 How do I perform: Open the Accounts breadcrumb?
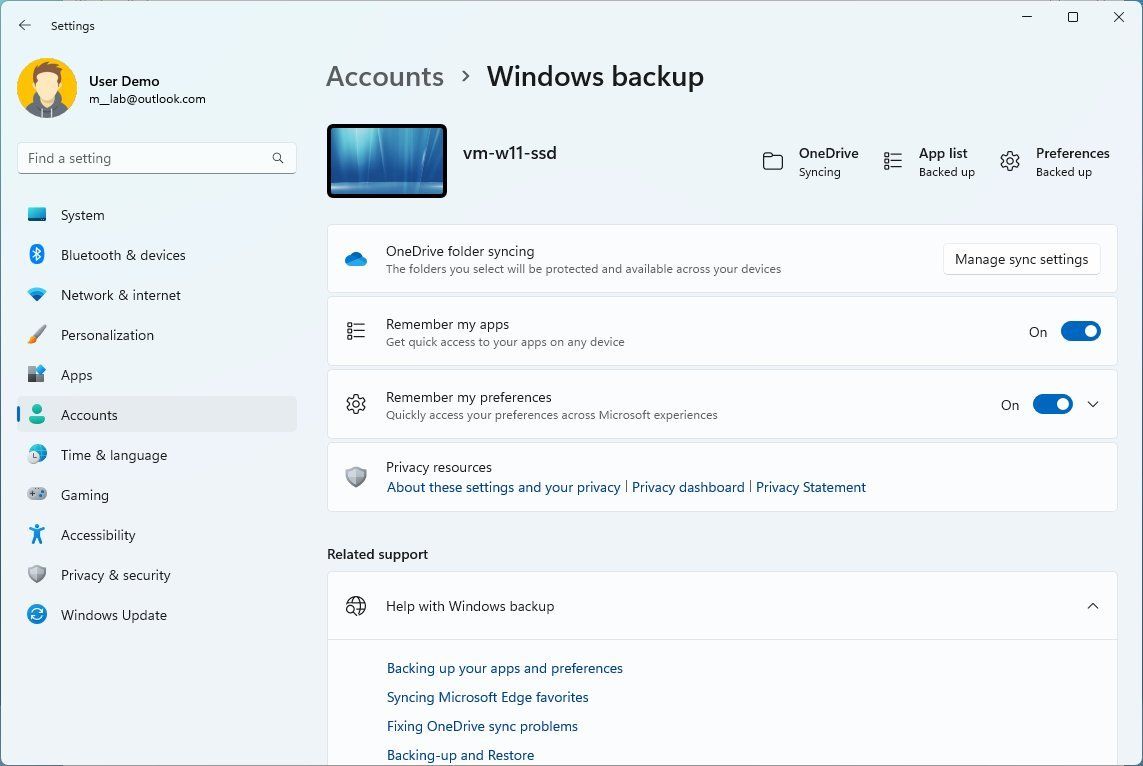click(x=384, y=76)
